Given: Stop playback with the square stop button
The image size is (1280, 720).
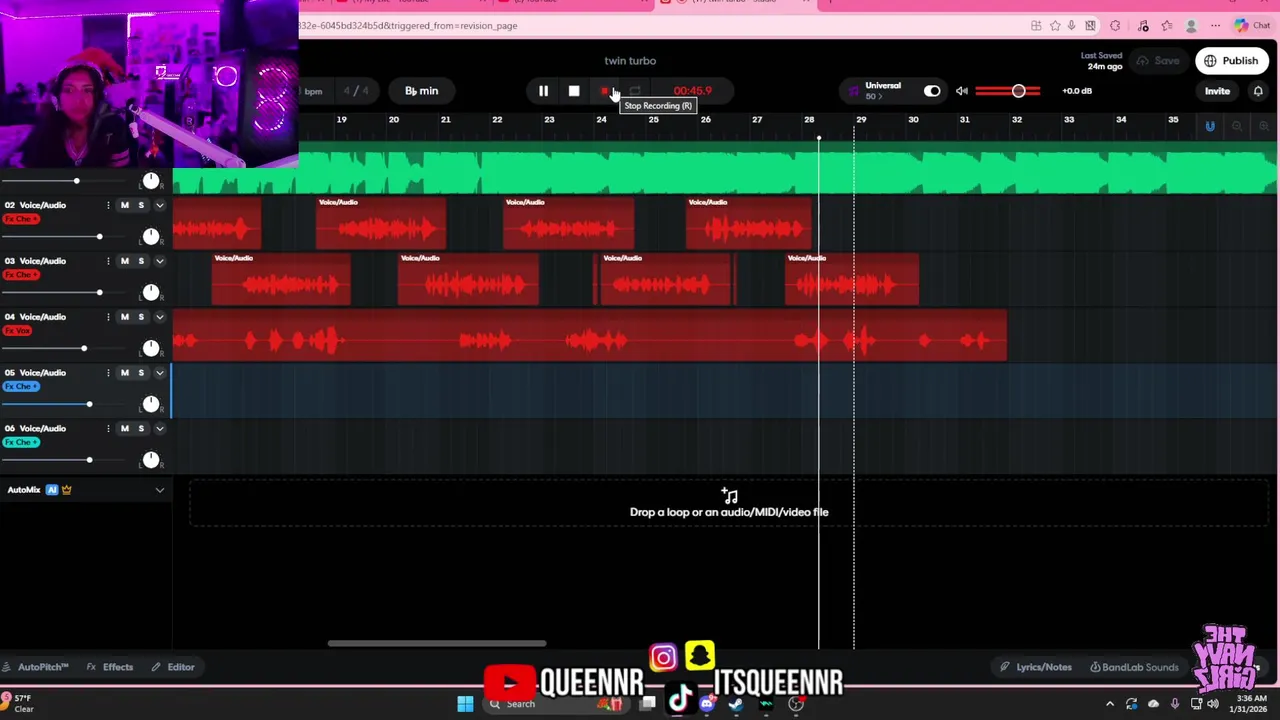Looking at the screenshot, I should (574, 91).
